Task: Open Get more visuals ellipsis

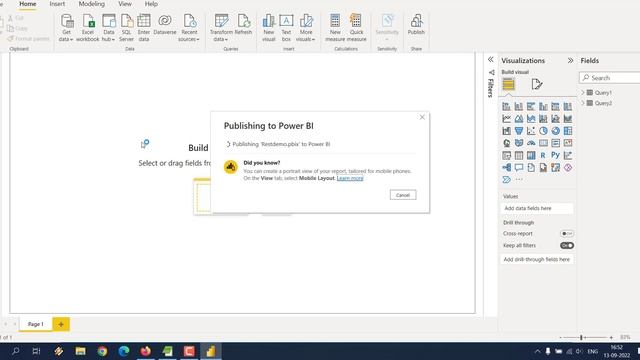Action: click(x=519, y=180)
